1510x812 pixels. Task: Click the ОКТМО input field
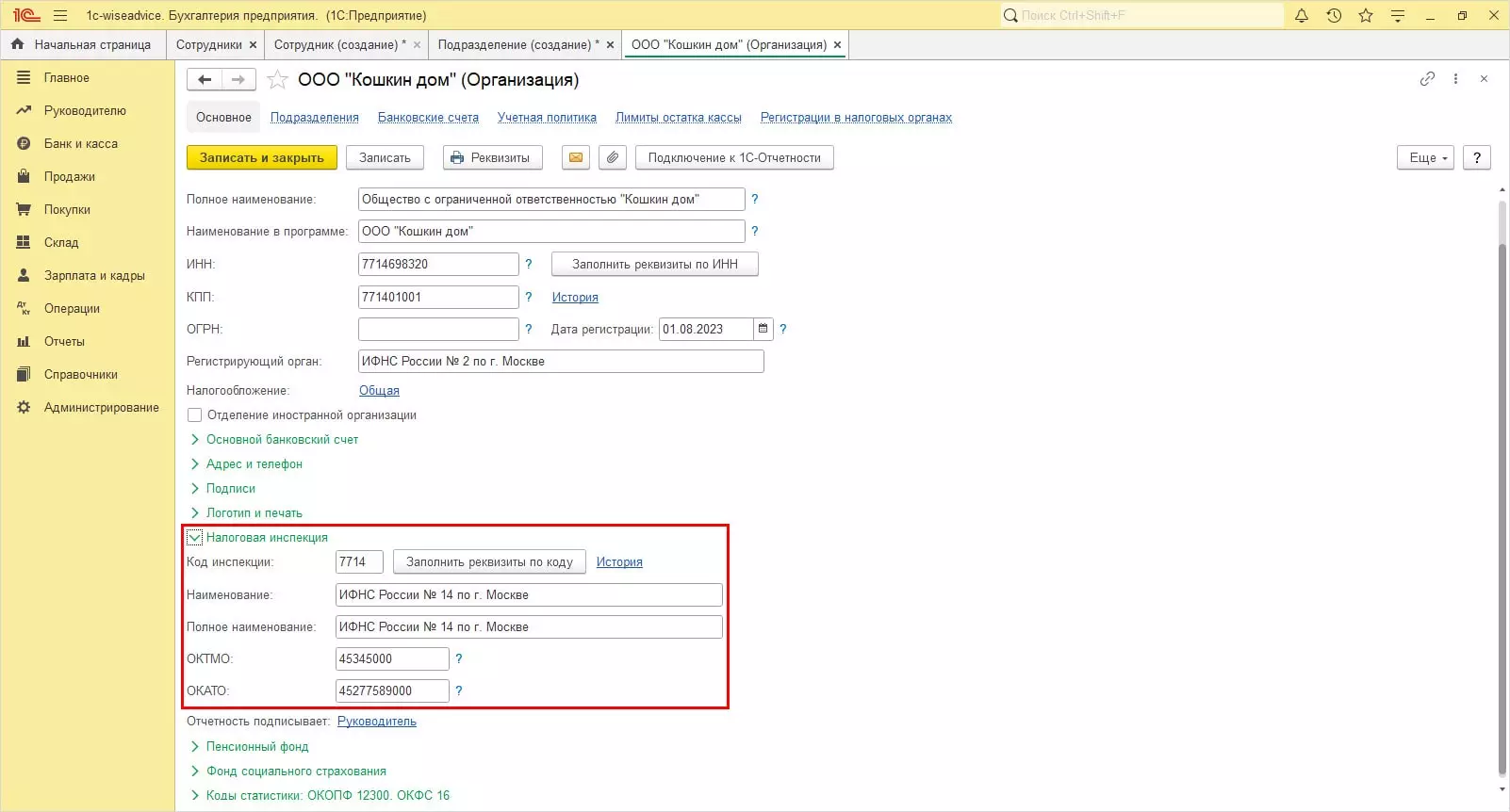[392, 658]
